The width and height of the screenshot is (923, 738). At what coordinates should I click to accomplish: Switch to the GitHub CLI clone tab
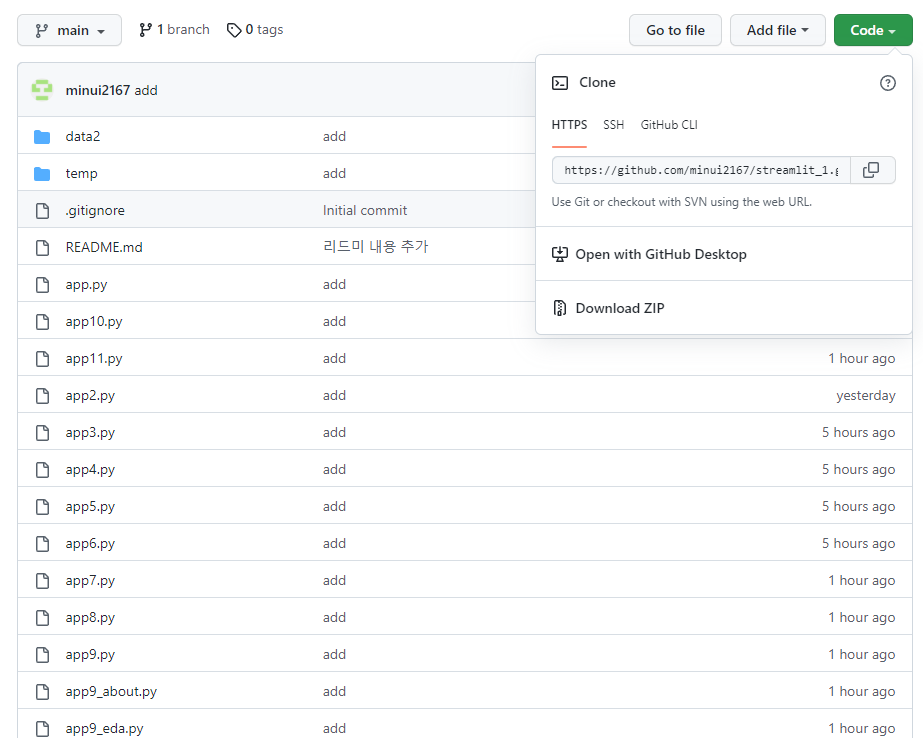coord(669,125)
